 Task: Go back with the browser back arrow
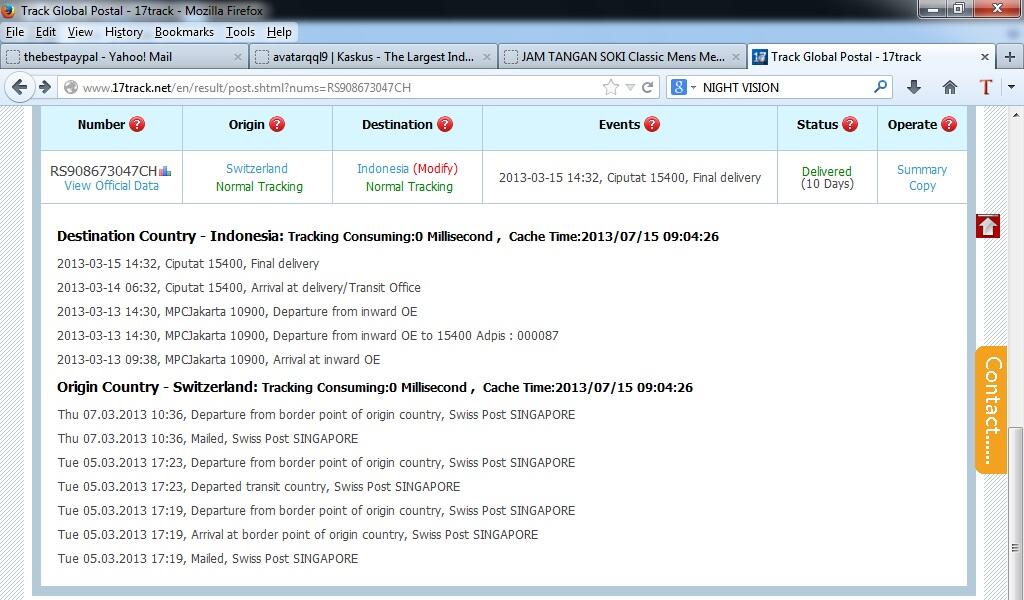[20, 87]
